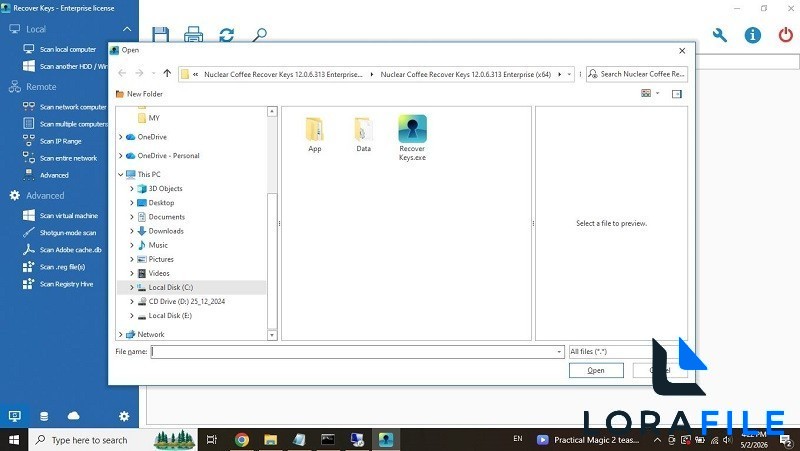800x451 pixels.
Task: Open the recent locations dropdown arrow
Action: tap(154, 74)
